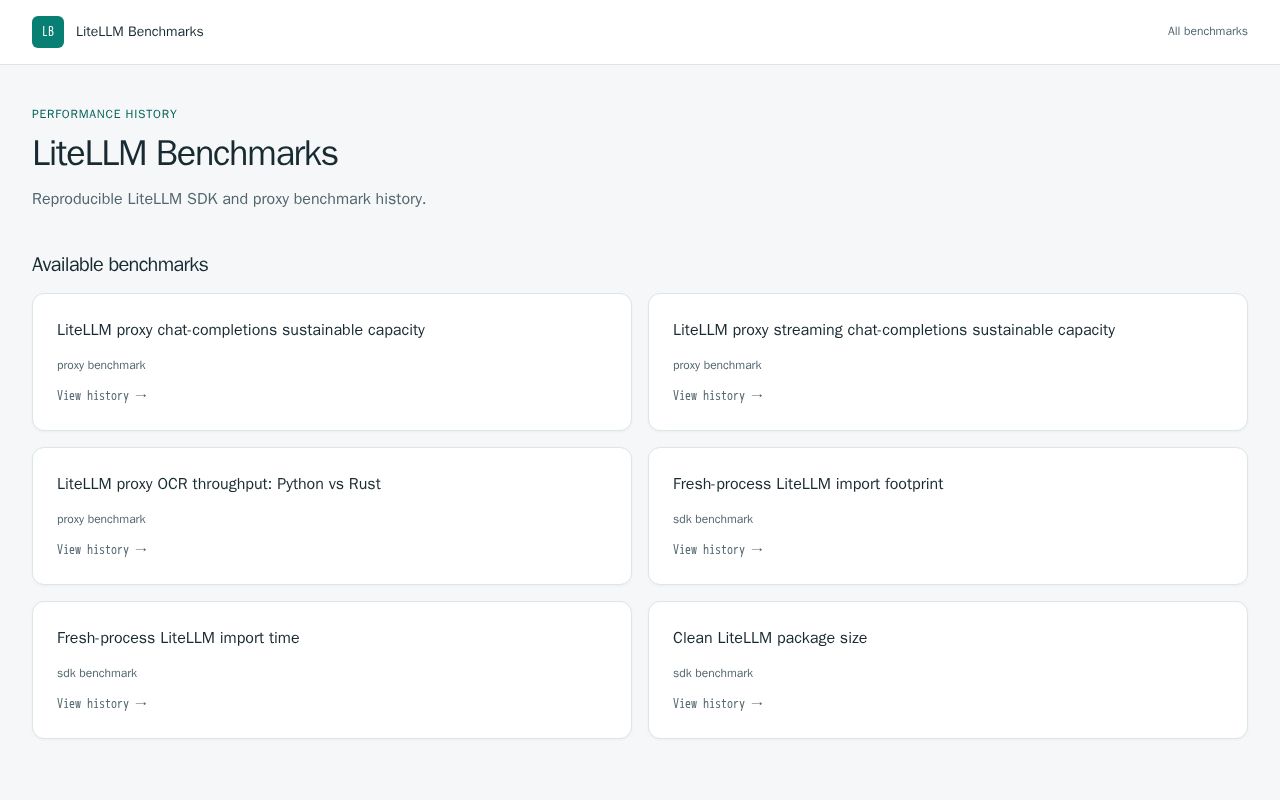Open Clean LiteLLM package size card
The width and height of the screenshot is (1280, 800).
point(948,670)
